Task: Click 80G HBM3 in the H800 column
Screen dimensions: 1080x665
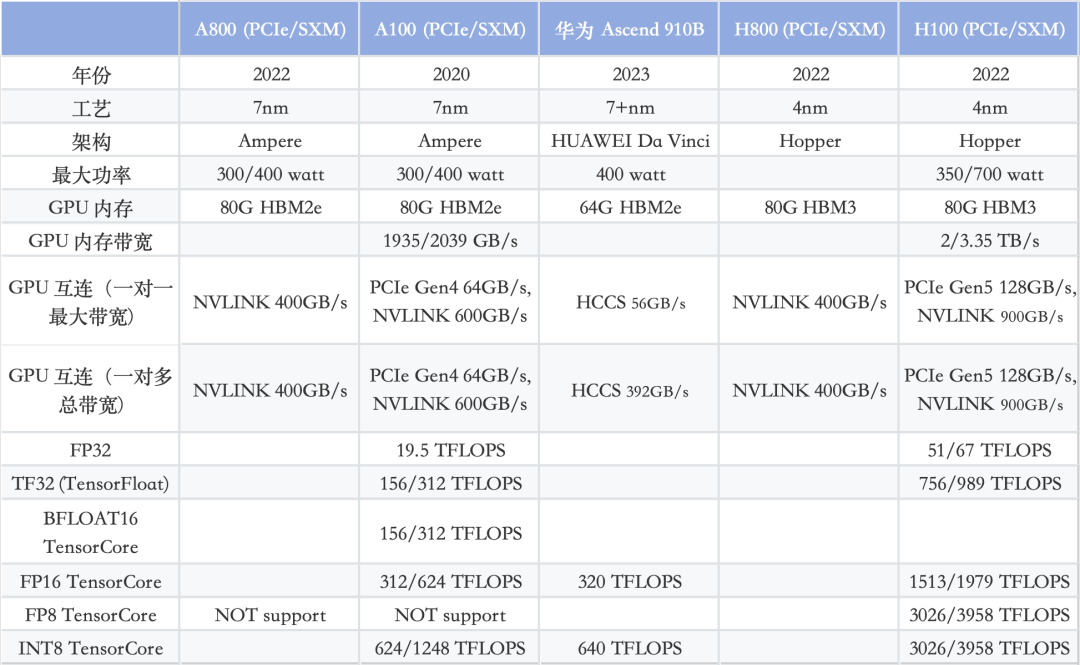Action: click(x=810, y=207)
